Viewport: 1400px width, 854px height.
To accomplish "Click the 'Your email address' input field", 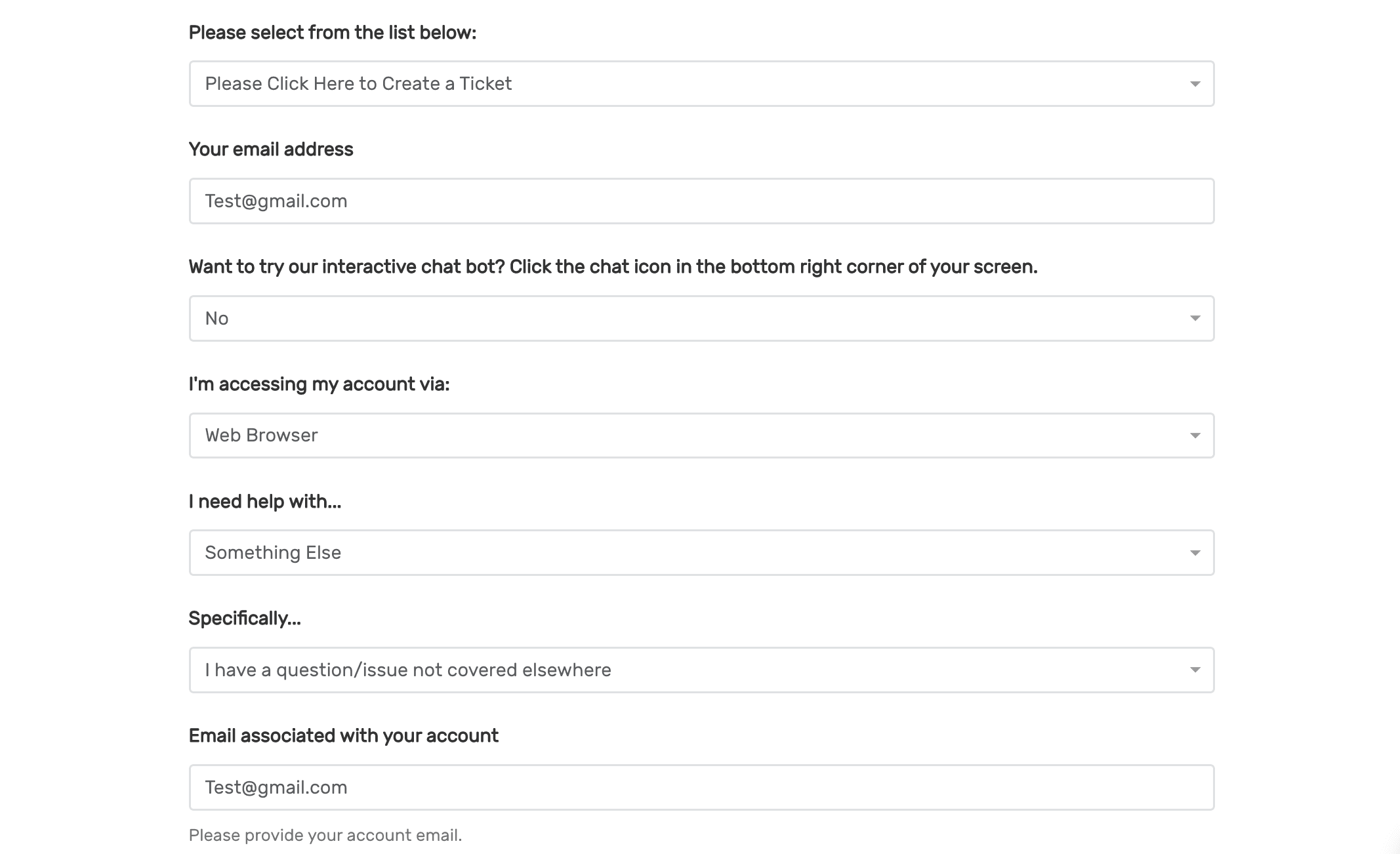I will [x=701, y=201].
